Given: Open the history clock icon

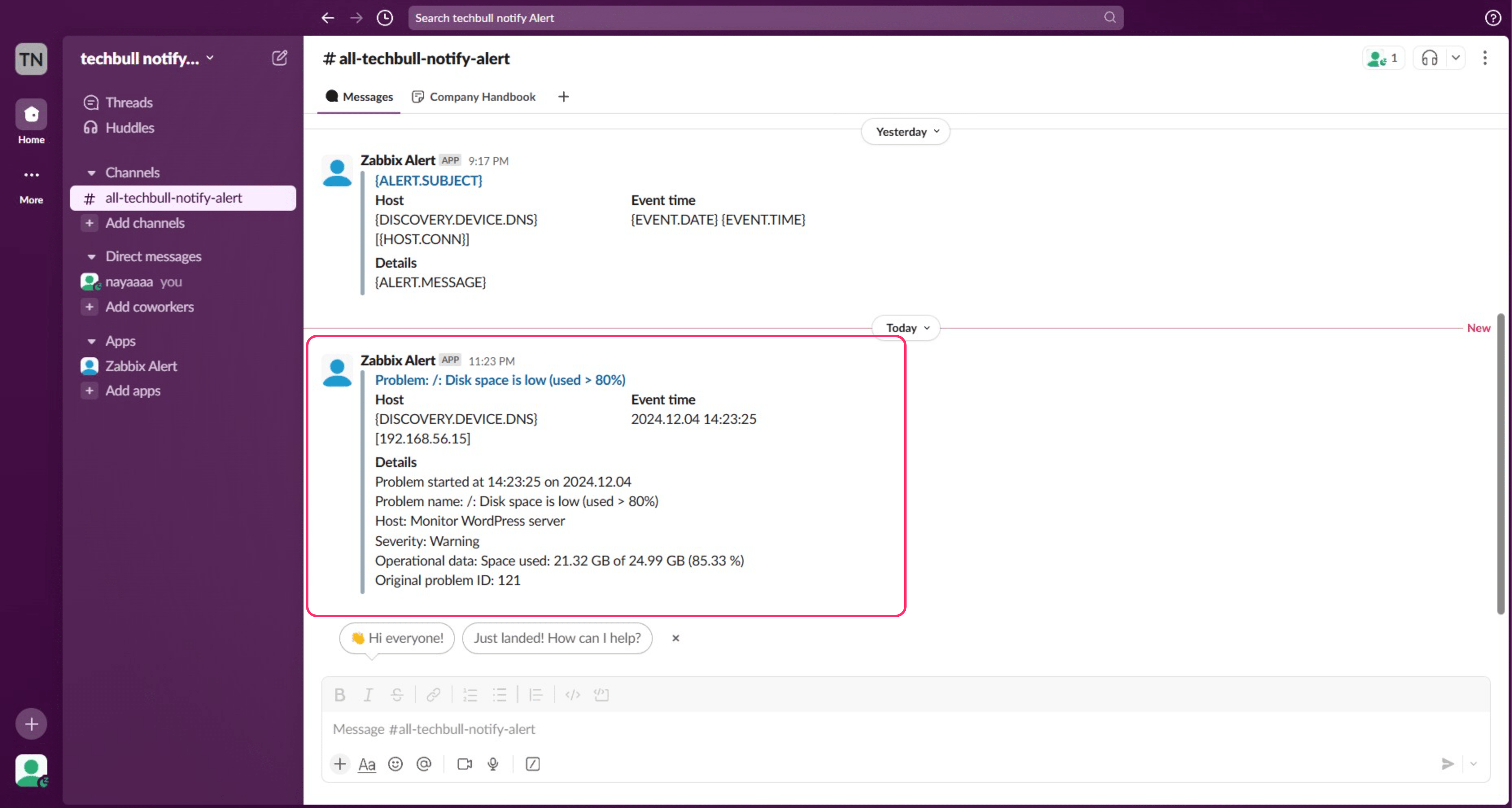Looking at the screenshot, I should tap(385, 17).
